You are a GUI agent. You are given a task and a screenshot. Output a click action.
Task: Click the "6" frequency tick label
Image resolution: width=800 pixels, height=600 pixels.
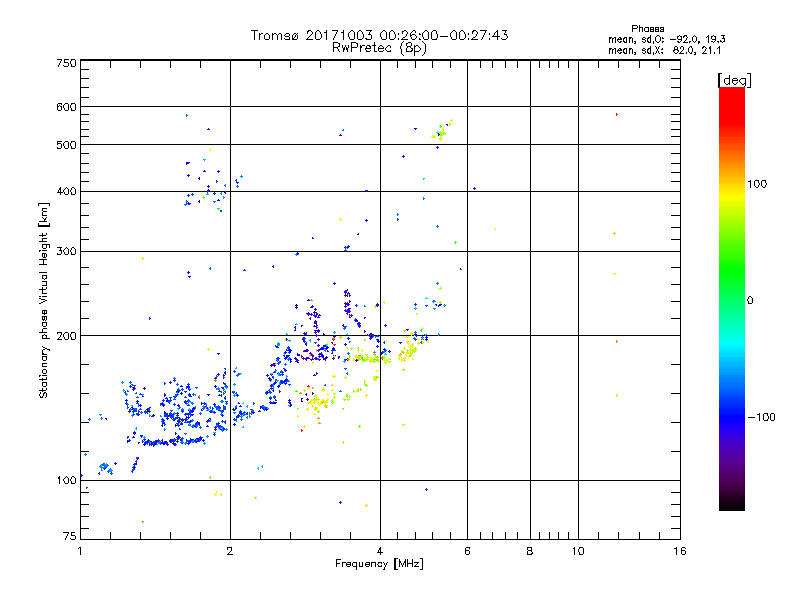point(467,551)
